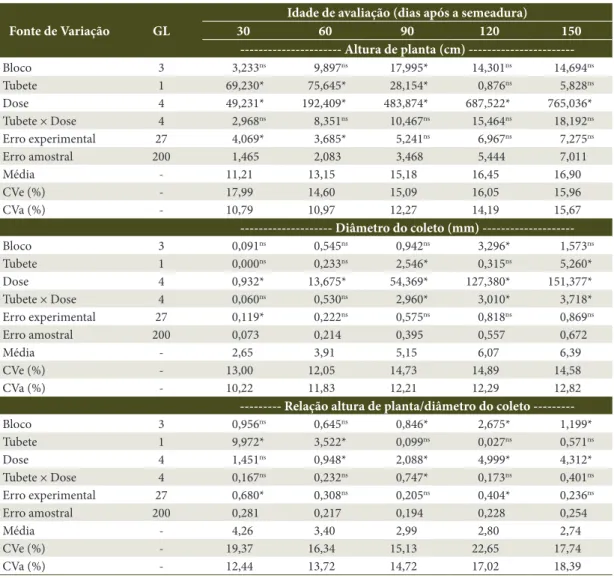The image size is (614, 578).
Task: Click the value 192,409* in Dose row
Action: click(324, 103)
